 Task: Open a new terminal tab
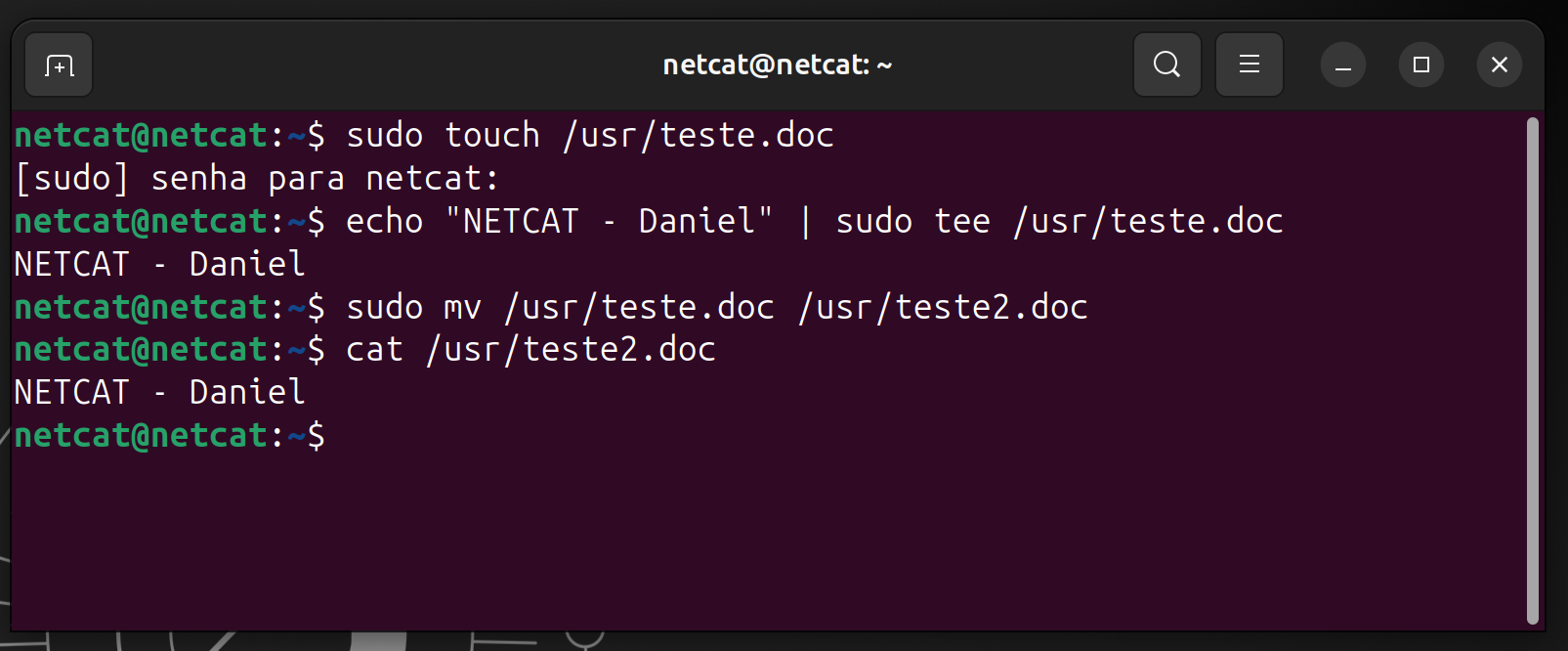59,65
